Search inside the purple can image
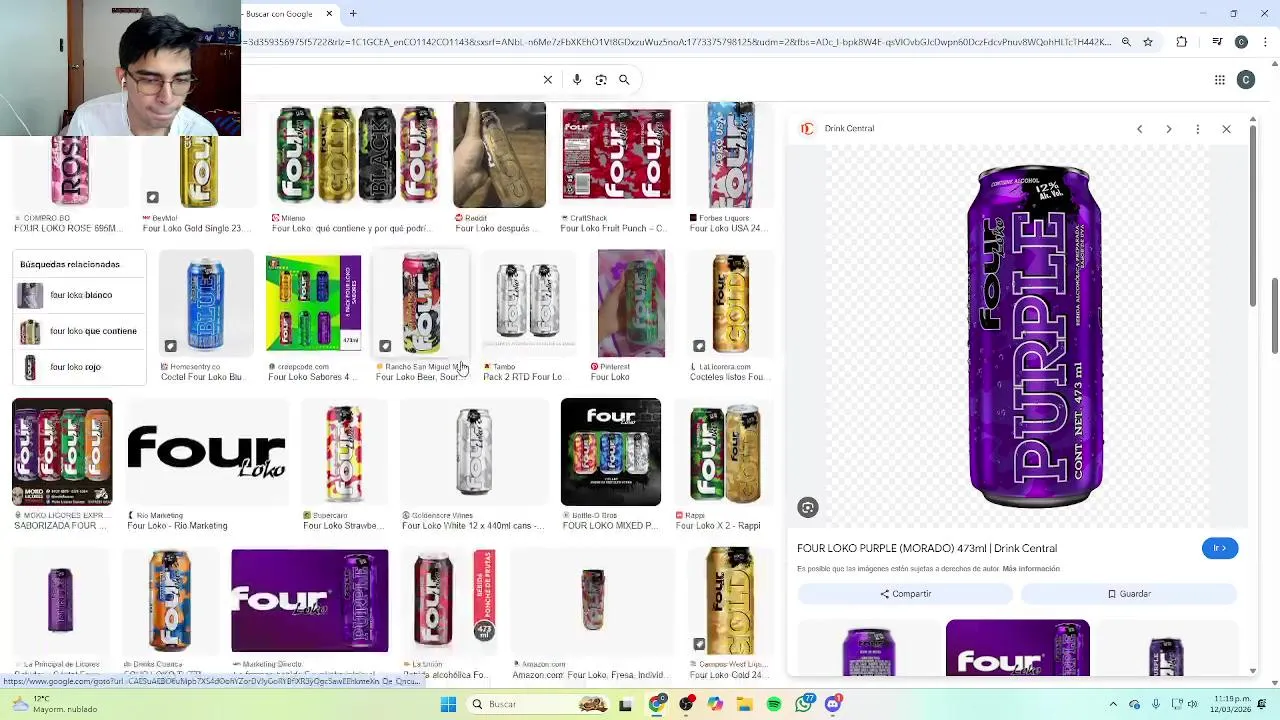This screenshot has width=1280, height=720. pos(808,507)
